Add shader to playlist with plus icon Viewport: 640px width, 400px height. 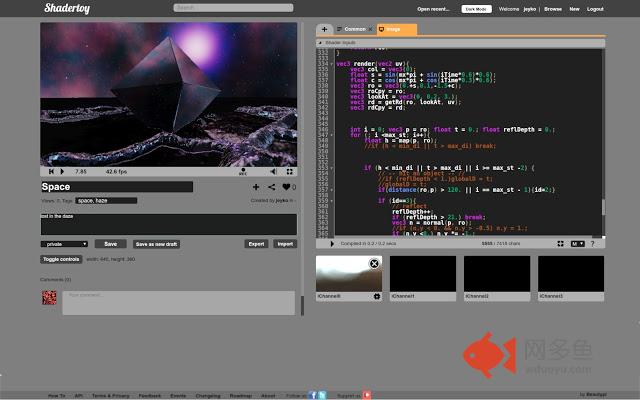(x=256, y=187)
